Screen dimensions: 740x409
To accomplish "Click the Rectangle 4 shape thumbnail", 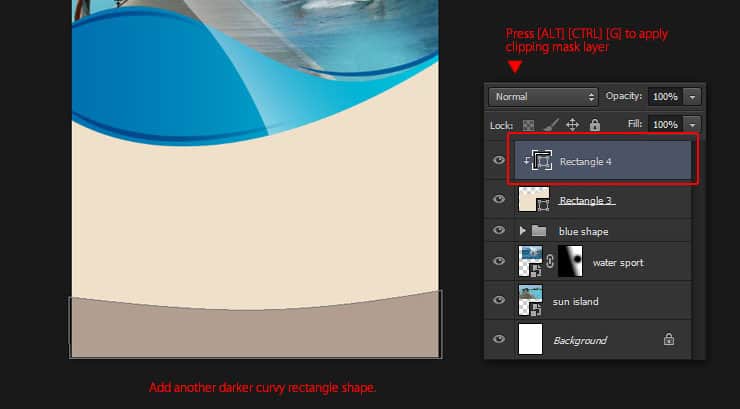I will pos(542,161).
